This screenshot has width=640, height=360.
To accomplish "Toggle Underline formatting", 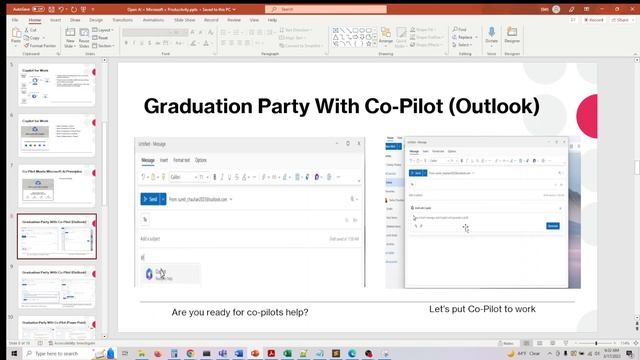I will [142, 43].
